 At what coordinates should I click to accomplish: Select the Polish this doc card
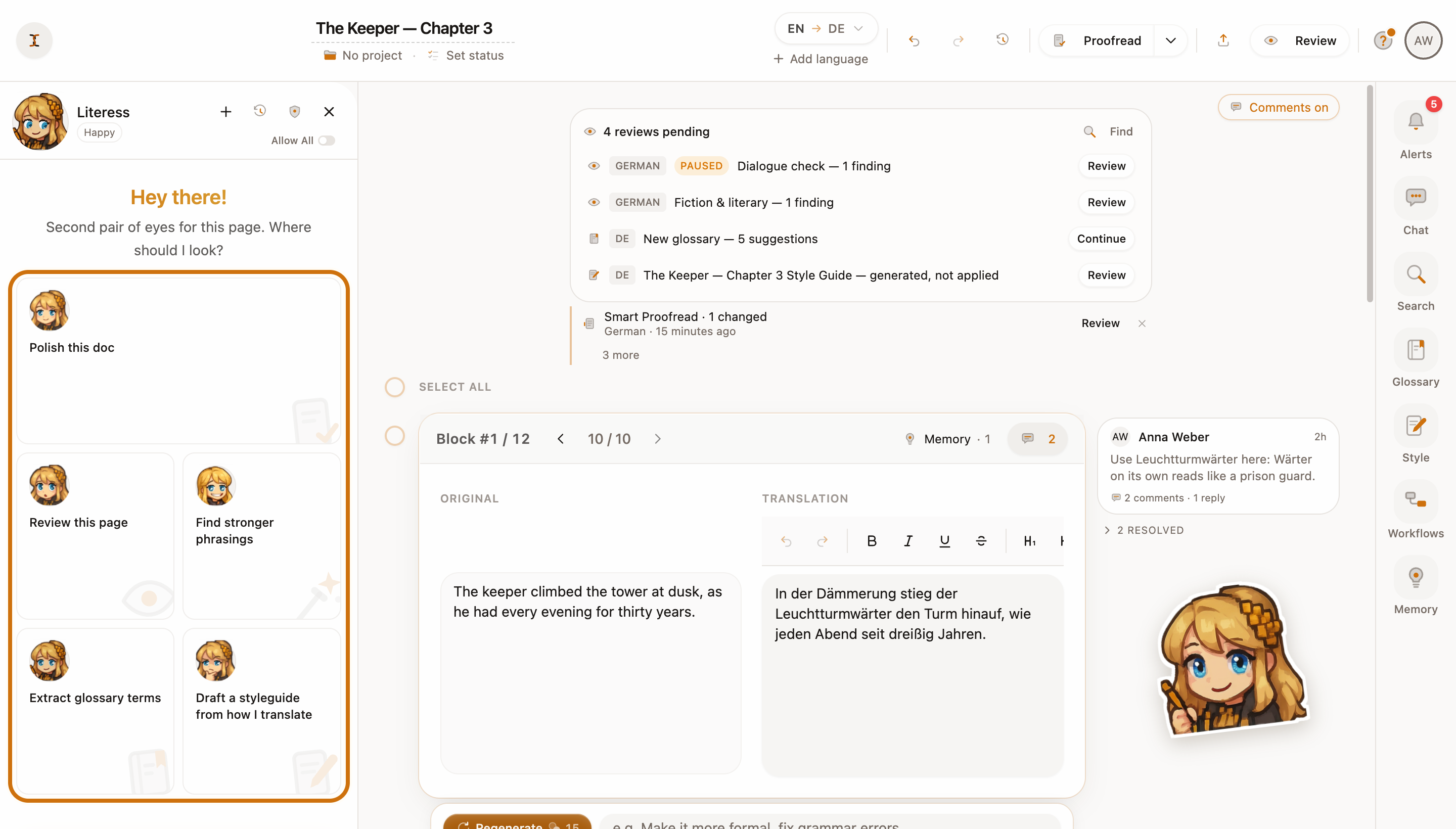coord(178,360)
